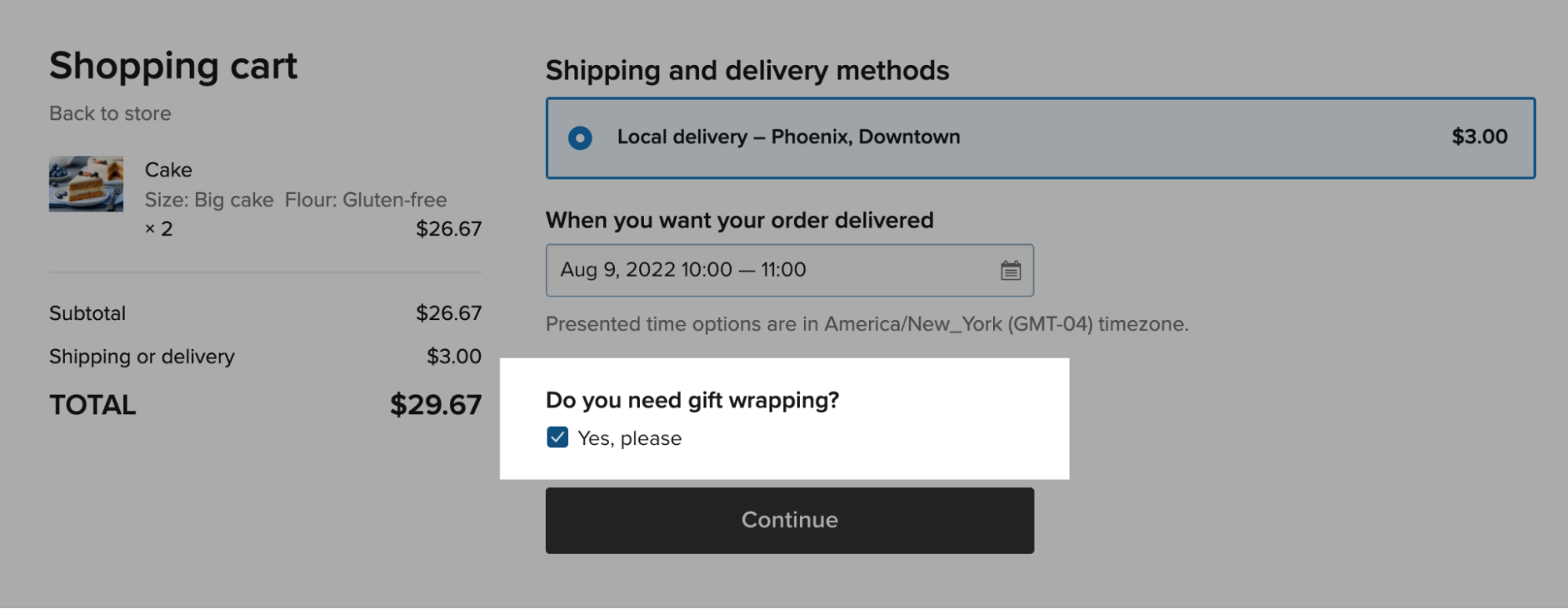Screen dimensions: 1568x609
Task: Click the New_York timezone notice text
Action: [867, 323]
